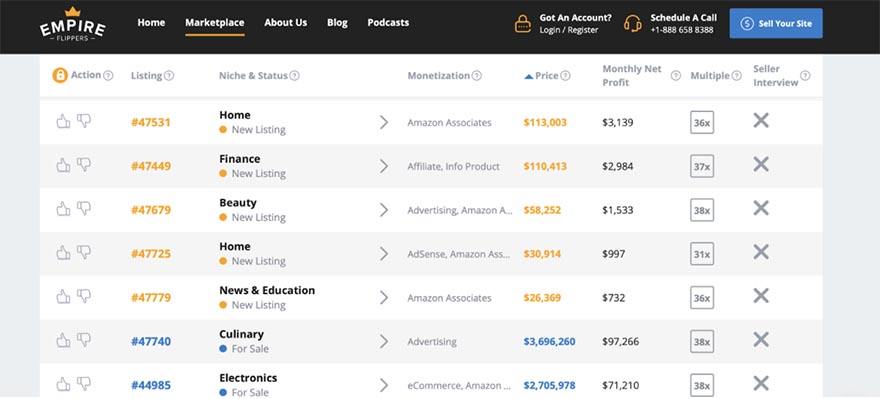Thumbs down listing #47449
The image size is (880, 399).
[x=84, y=164]
